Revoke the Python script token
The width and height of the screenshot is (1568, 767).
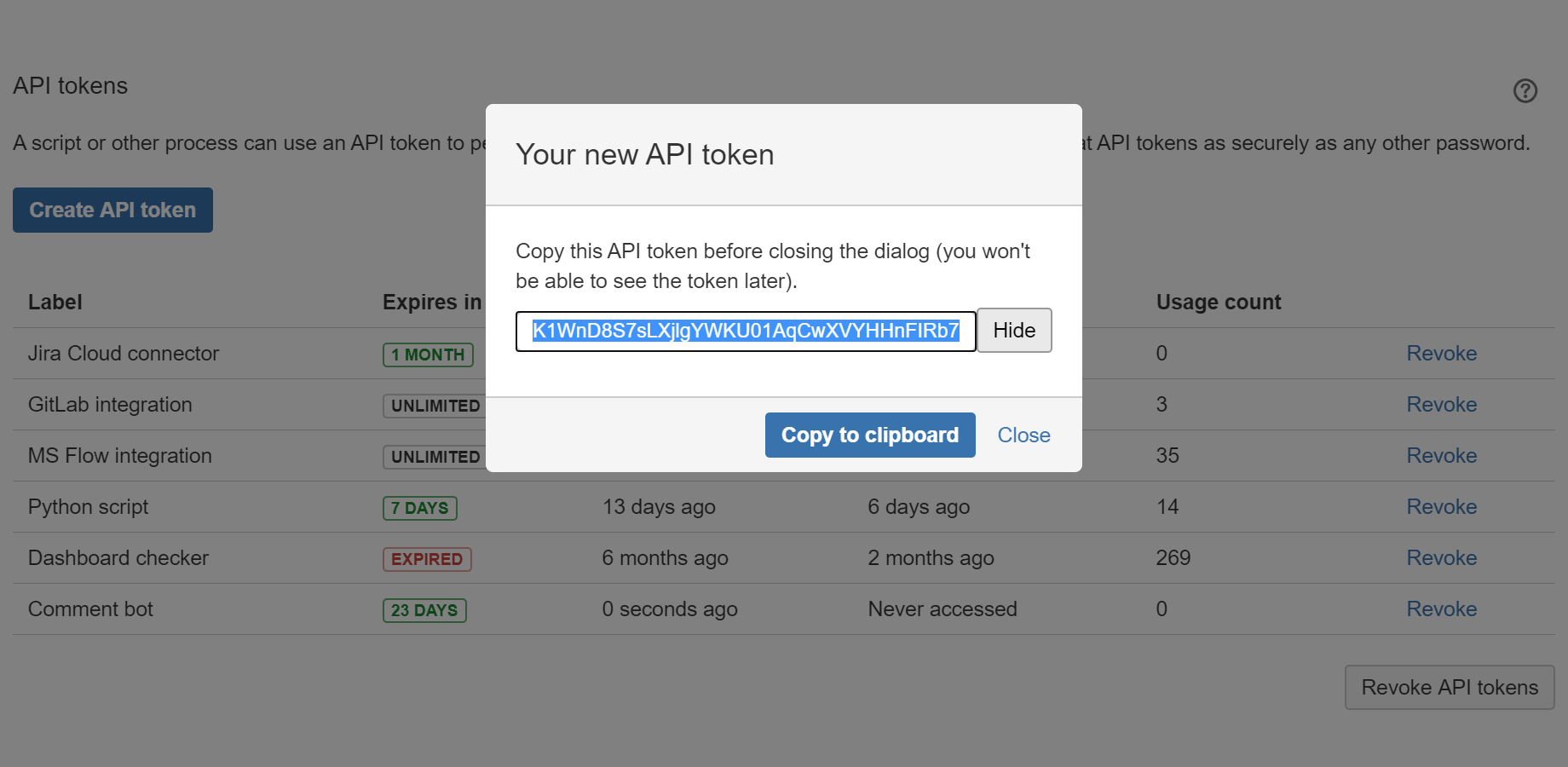click(x=1441, y=506)
